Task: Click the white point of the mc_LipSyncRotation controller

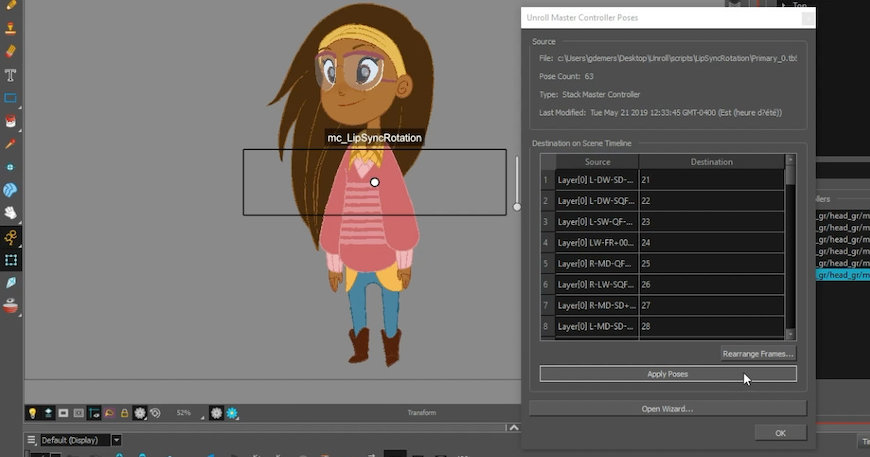Action: pyautogui.click(x=375, y=182)
